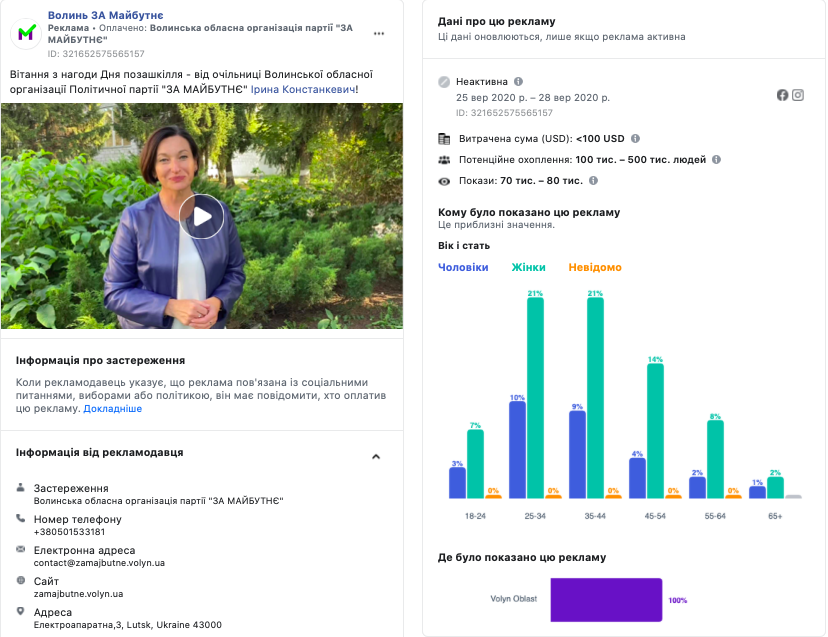Click the Волинь ЗА Майбутнє page name
The height and width of the screenshot is (637, 828).
pos(98,16)
